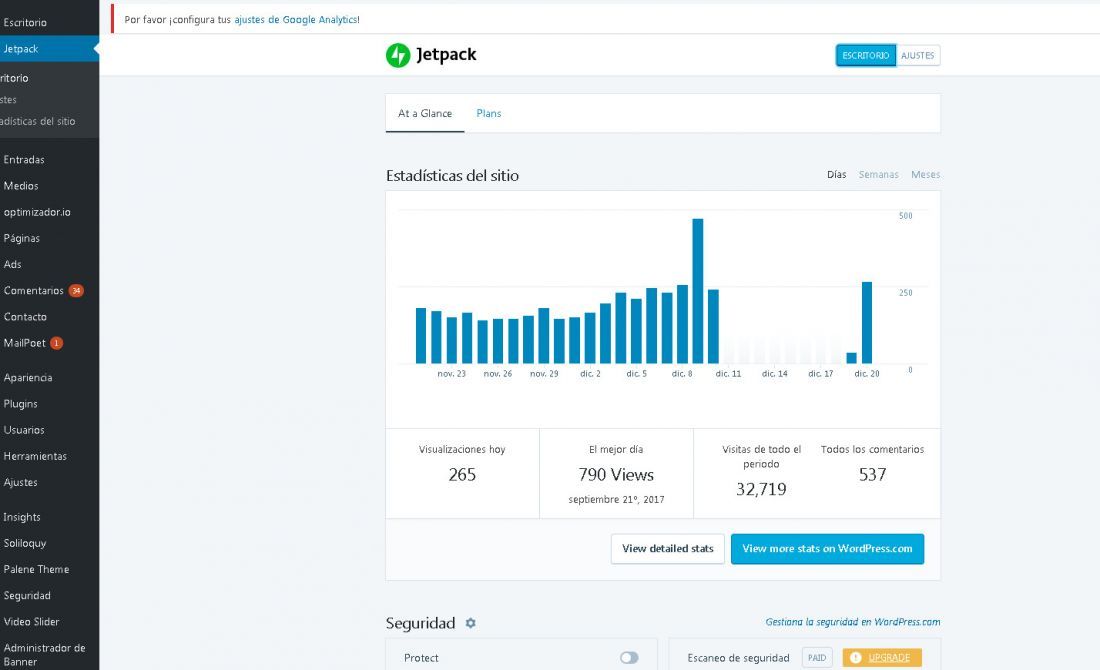Switch to the Ajustes view button

click(918, 55)
